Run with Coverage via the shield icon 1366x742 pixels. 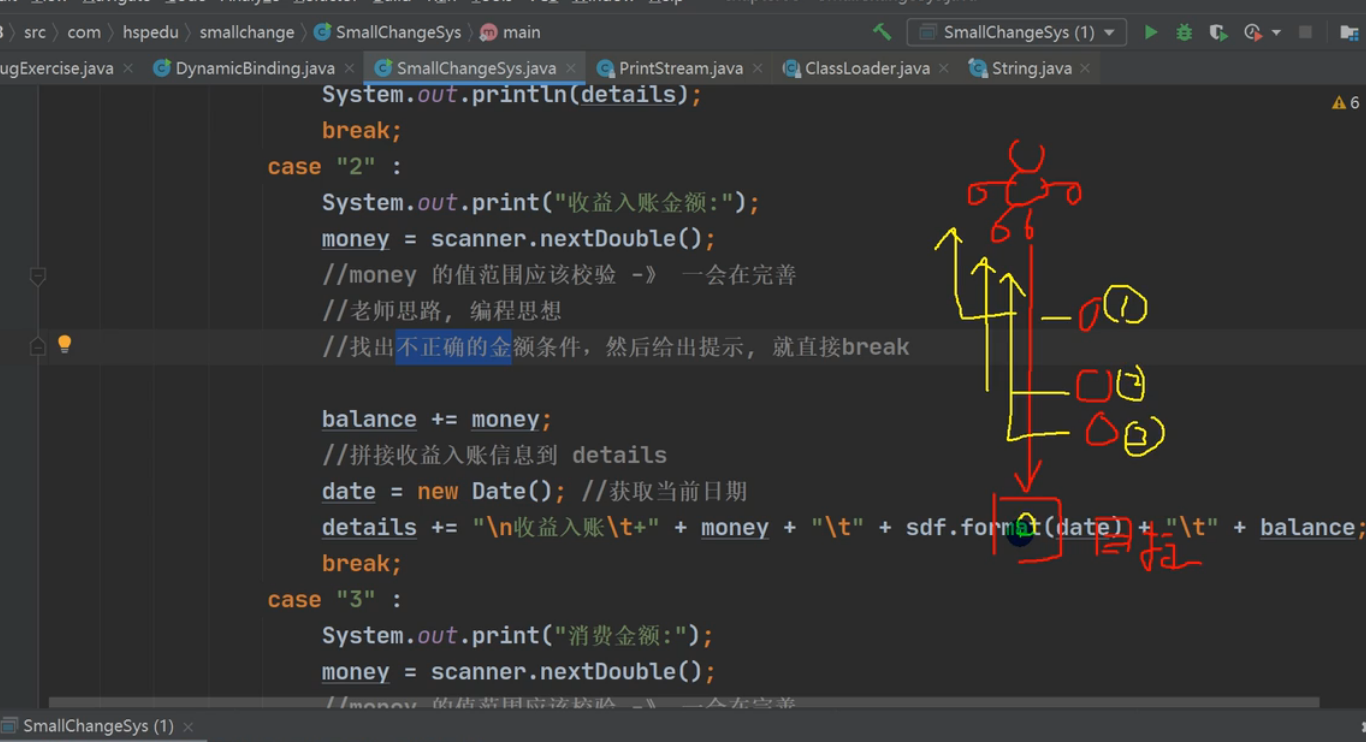pyautogui.click(x=1217, y=32)
